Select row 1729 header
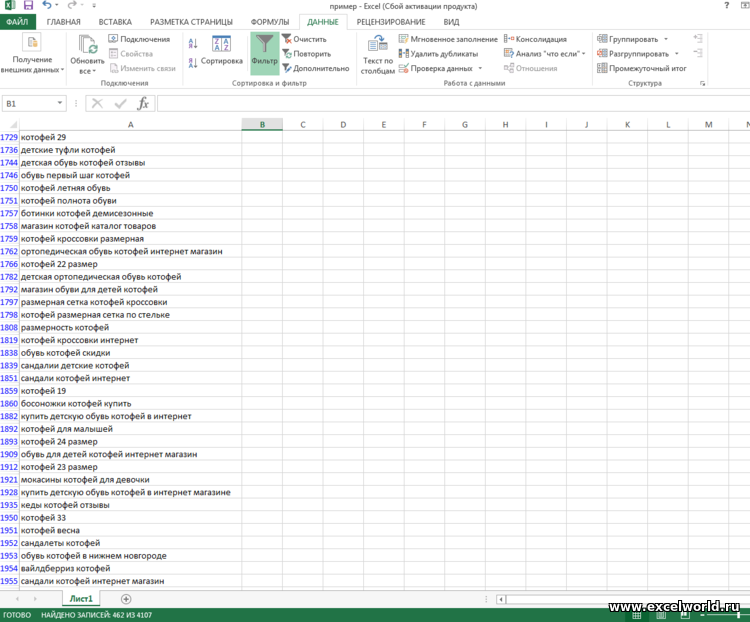The image size is (750, 622). click(9, 137)
